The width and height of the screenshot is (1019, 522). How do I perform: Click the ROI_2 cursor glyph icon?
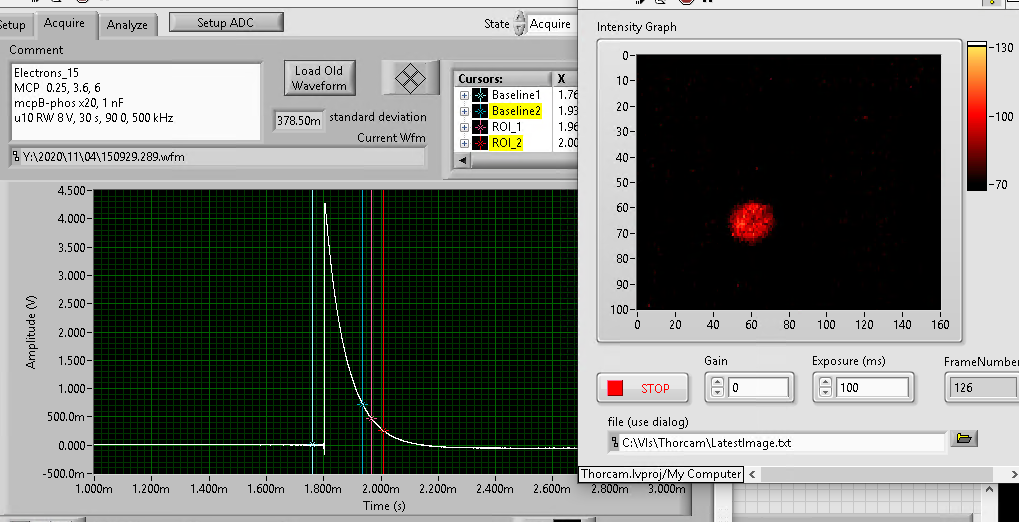[x=480, y=143]
